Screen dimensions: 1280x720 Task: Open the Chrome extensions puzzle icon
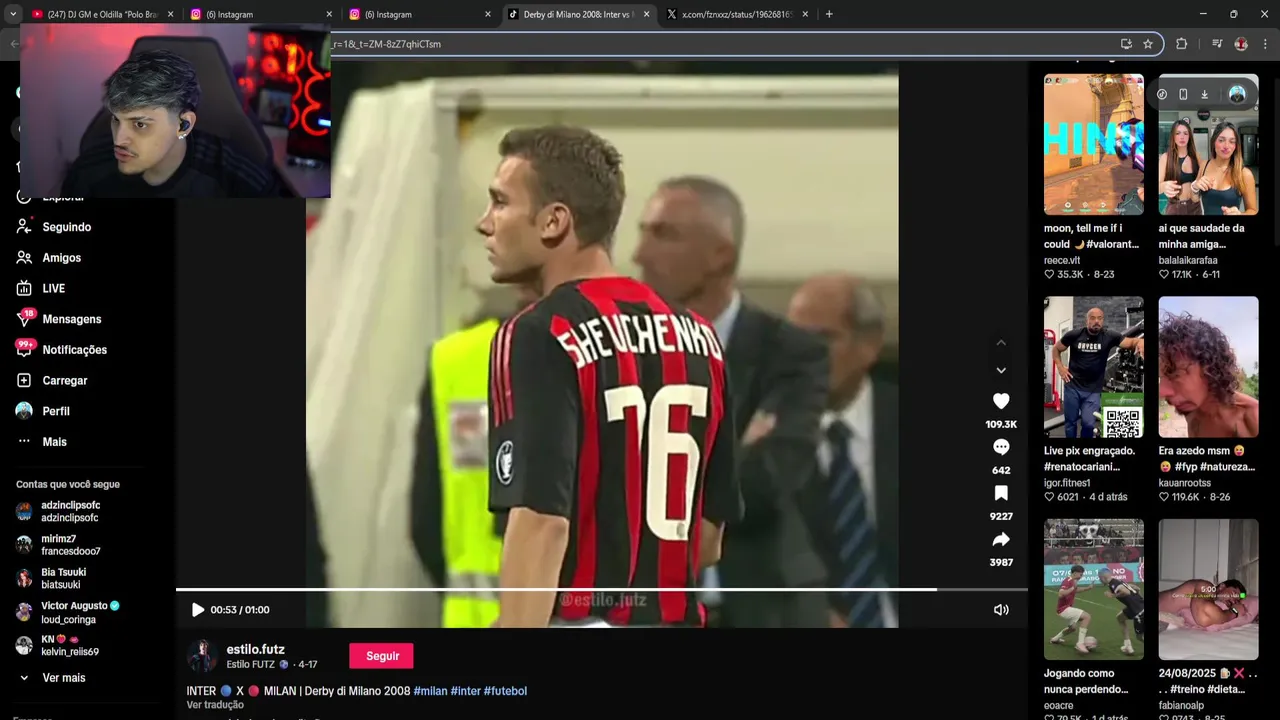pyautogui.click(x=1181, y=44)
